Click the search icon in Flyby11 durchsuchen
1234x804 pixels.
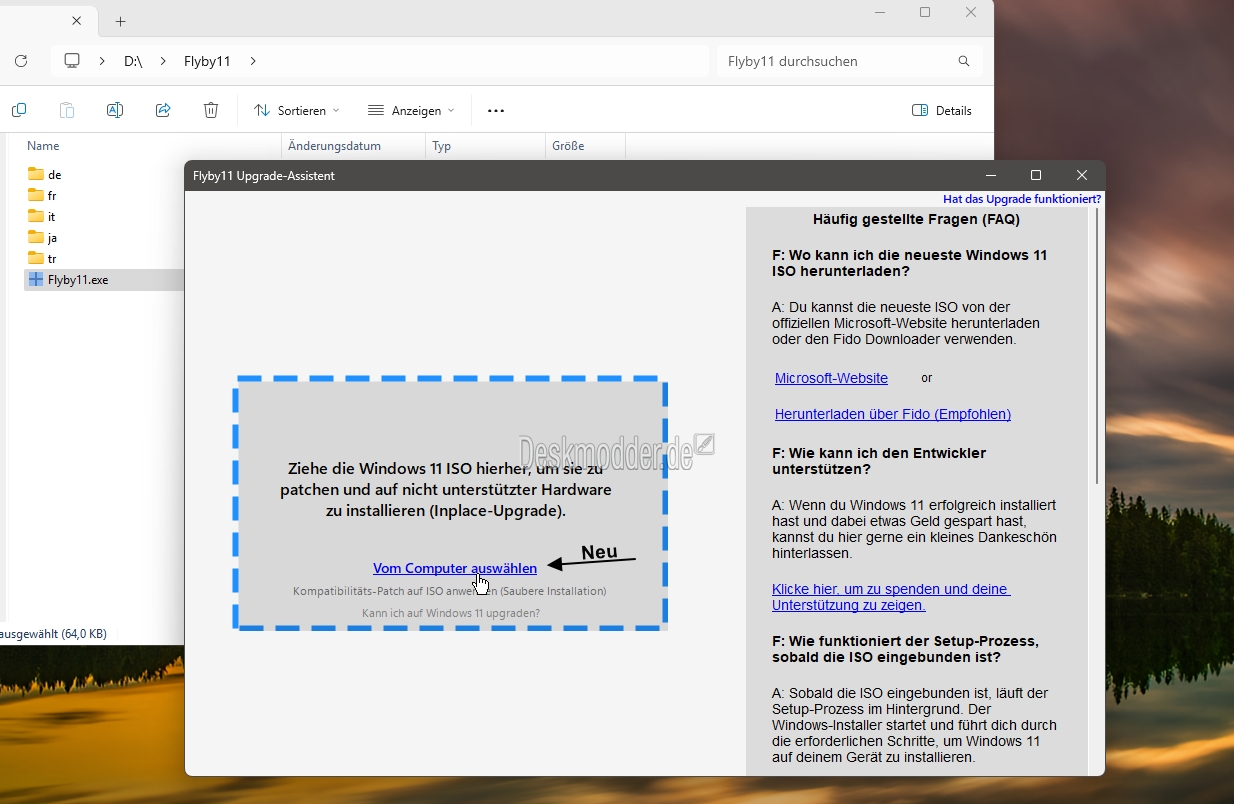click(964, 61)
